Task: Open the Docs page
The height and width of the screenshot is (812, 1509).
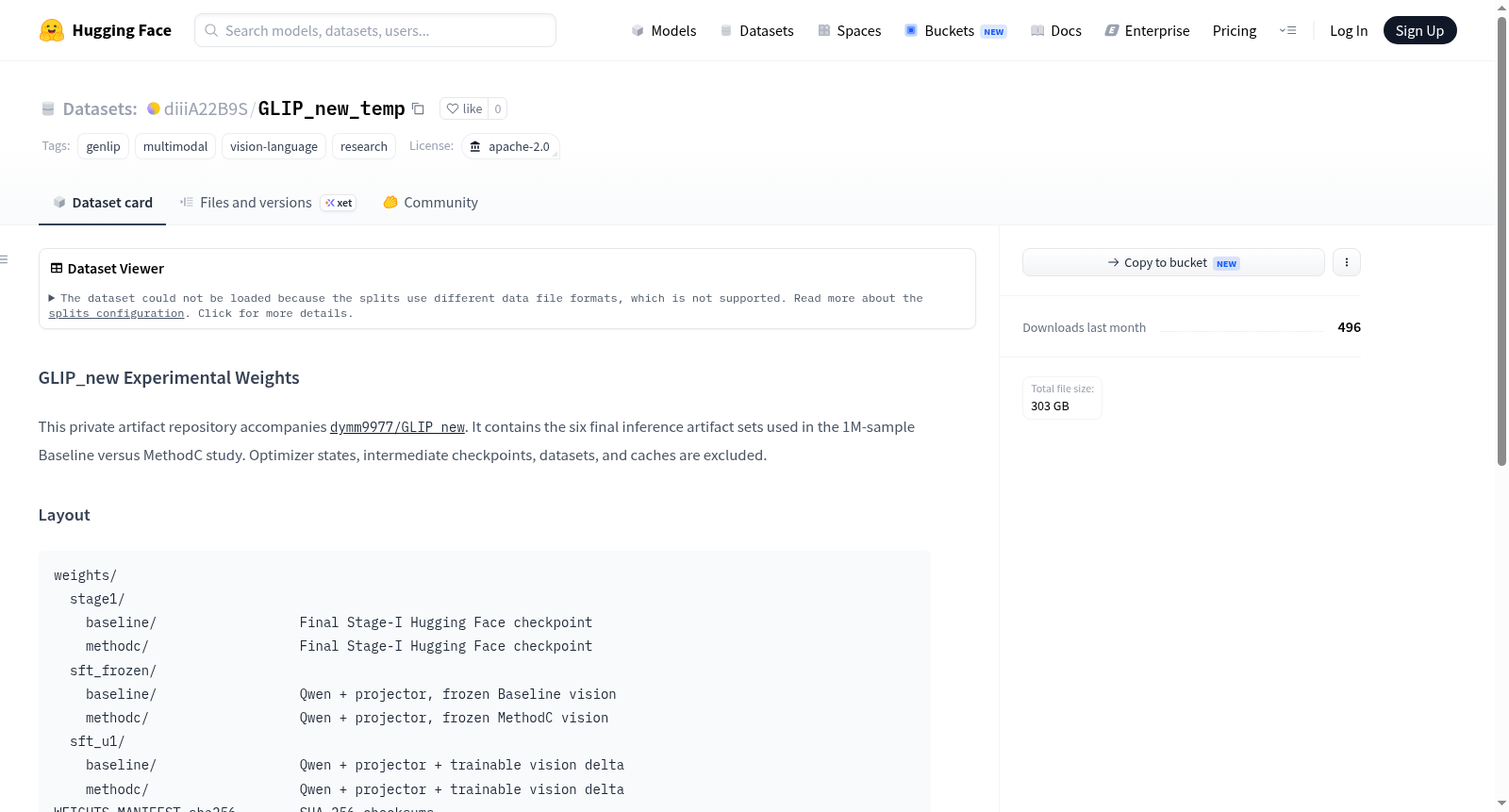Action: pyautogui.click(x=1055, y=30)
